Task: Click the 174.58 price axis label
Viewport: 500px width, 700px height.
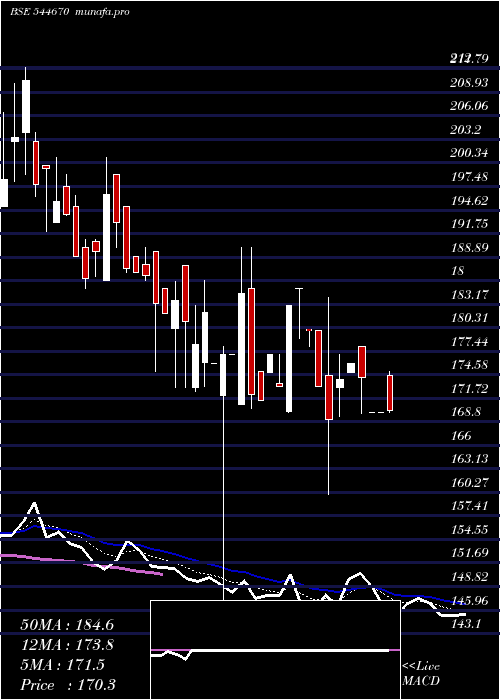Action: (x=469, y=366)
